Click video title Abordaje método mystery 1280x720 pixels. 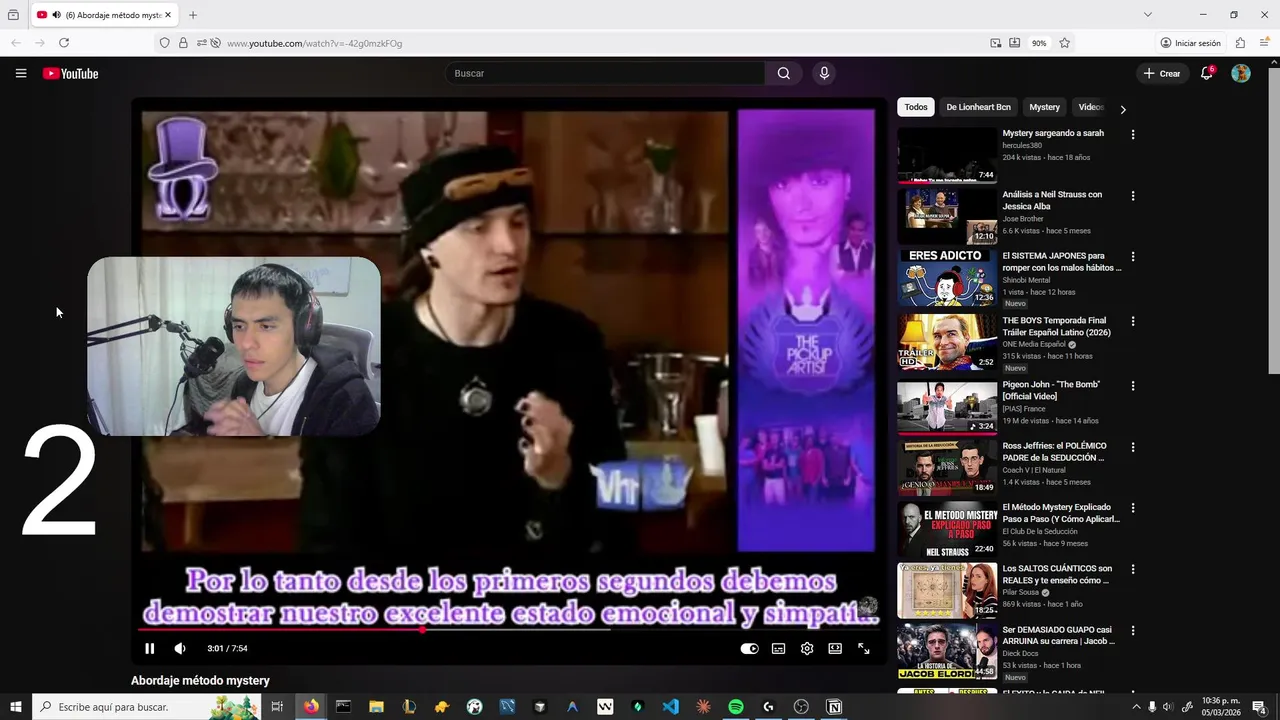200,681
